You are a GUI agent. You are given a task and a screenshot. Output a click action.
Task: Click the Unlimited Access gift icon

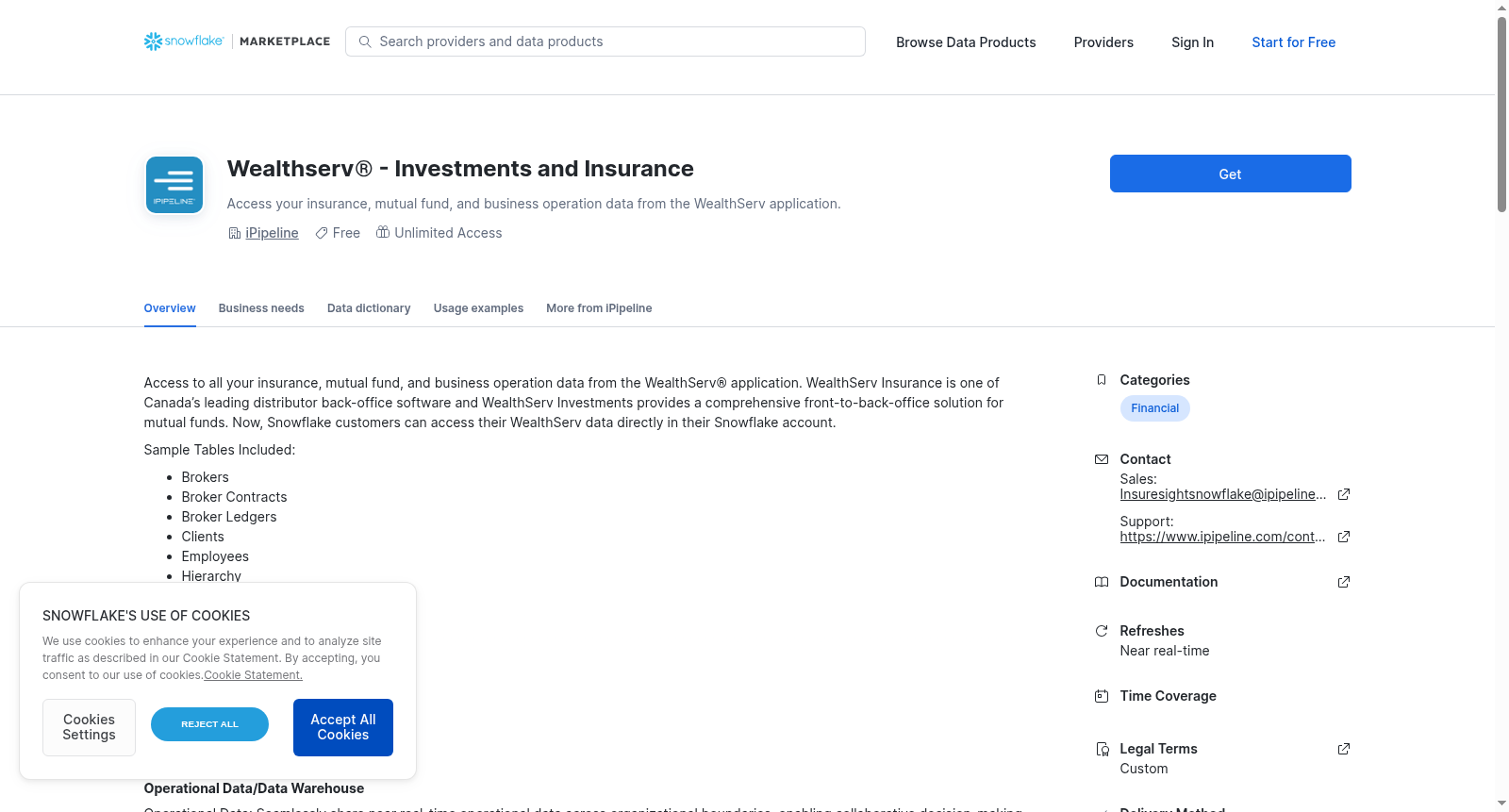coord(383,232)
